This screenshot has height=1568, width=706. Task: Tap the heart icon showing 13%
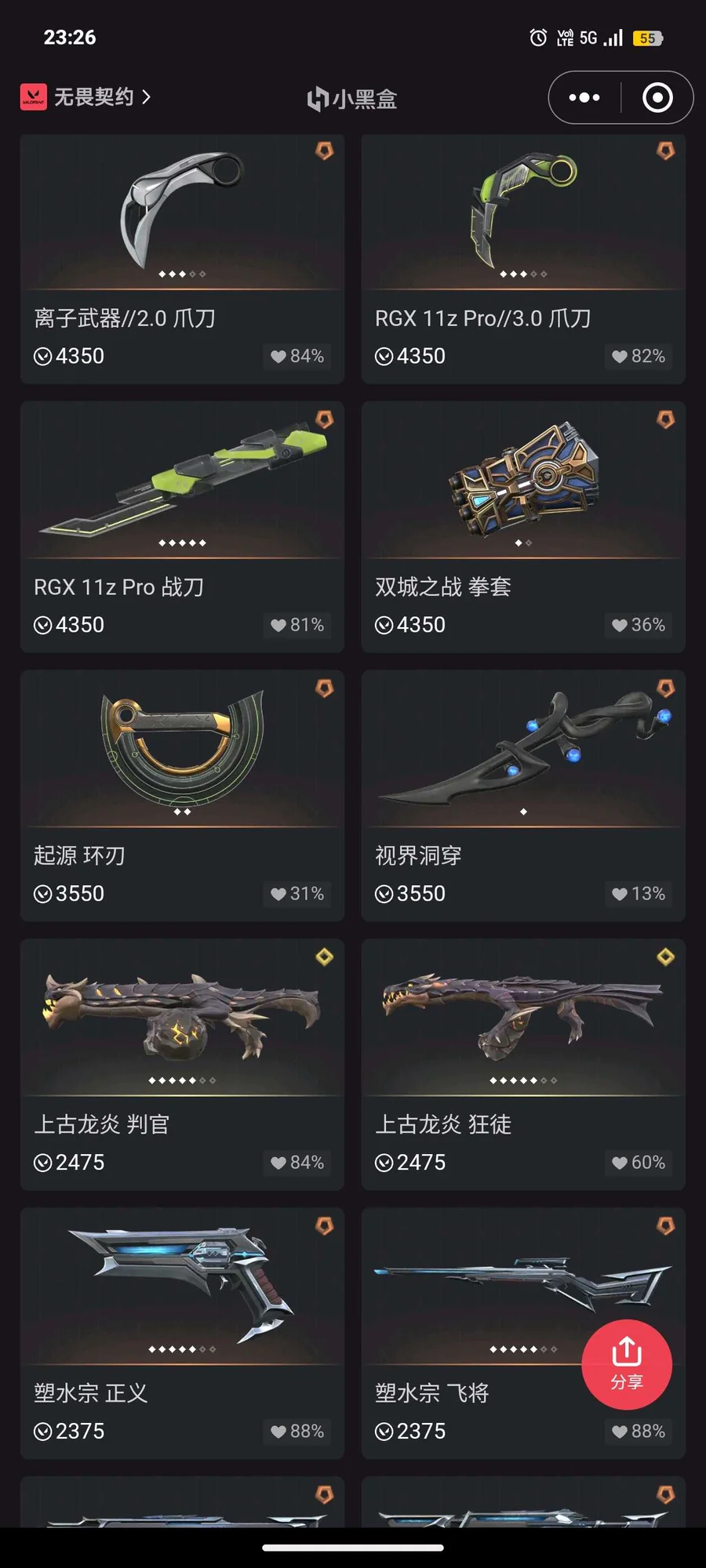[620, 895]
